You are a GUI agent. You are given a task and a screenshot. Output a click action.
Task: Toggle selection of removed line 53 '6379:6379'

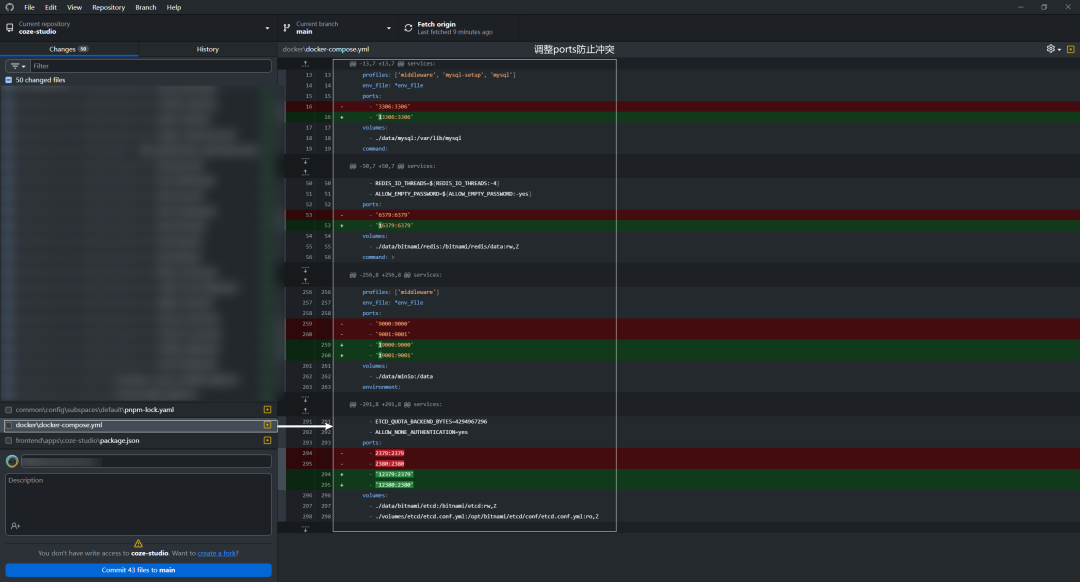point(309,215)
